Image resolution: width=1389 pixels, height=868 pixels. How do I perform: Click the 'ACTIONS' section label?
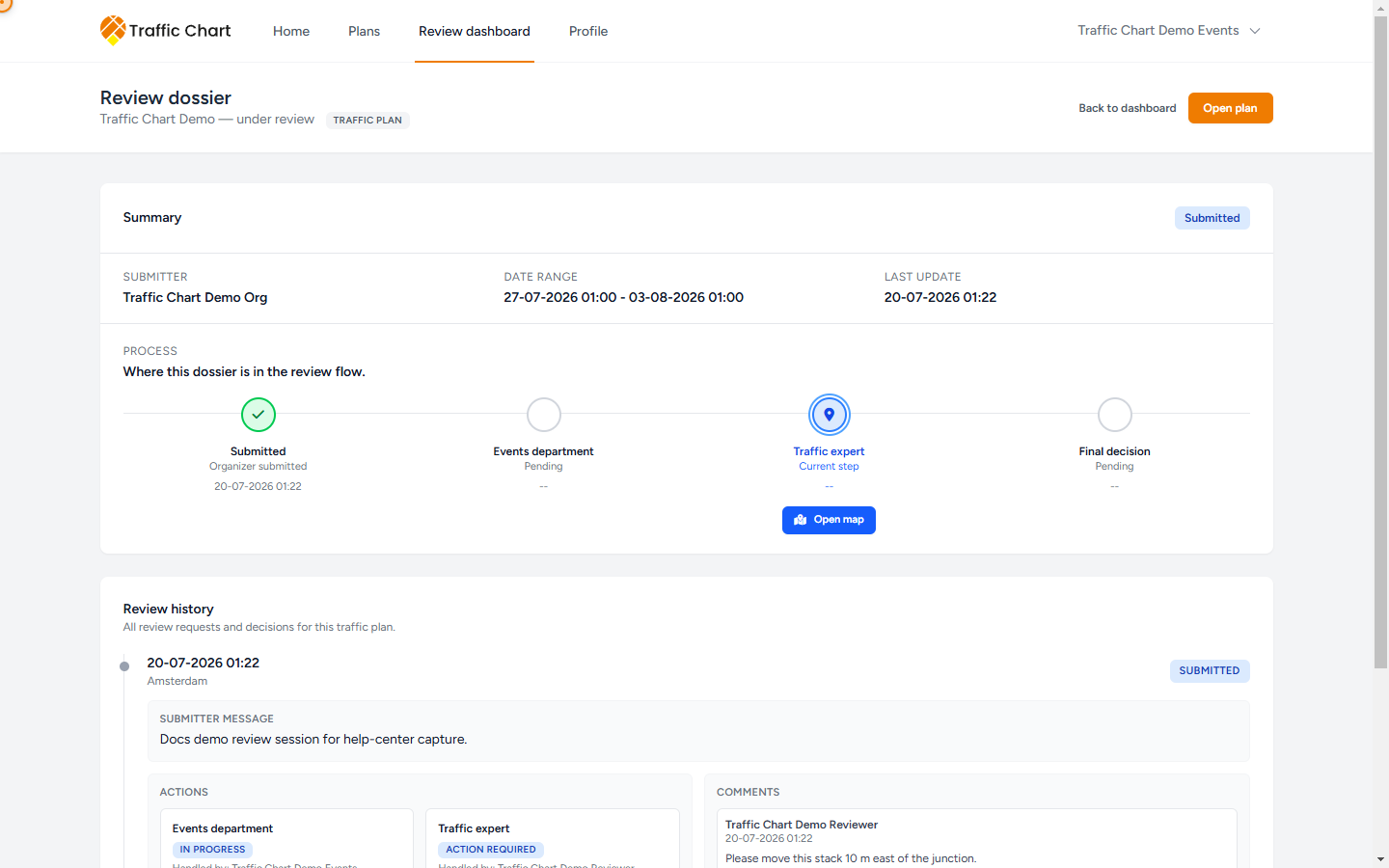coord(184,792)
